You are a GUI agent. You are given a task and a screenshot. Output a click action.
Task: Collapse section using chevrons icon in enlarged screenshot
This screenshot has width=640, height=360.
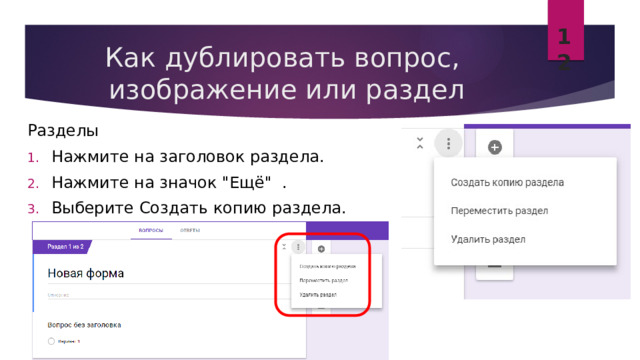(x=420, y=143)
